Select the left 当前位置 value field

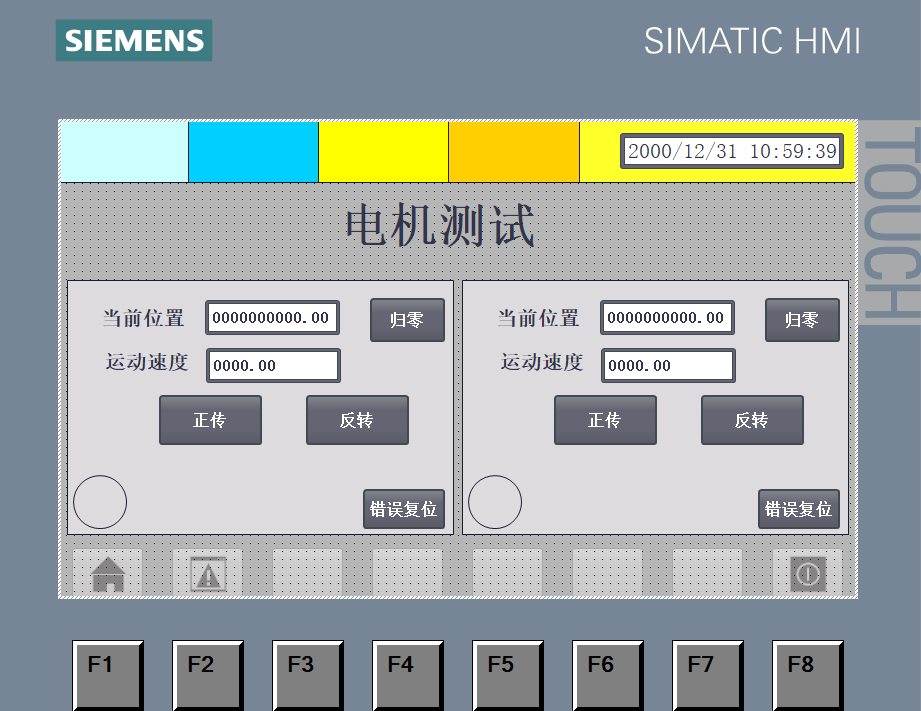(272, 318)
